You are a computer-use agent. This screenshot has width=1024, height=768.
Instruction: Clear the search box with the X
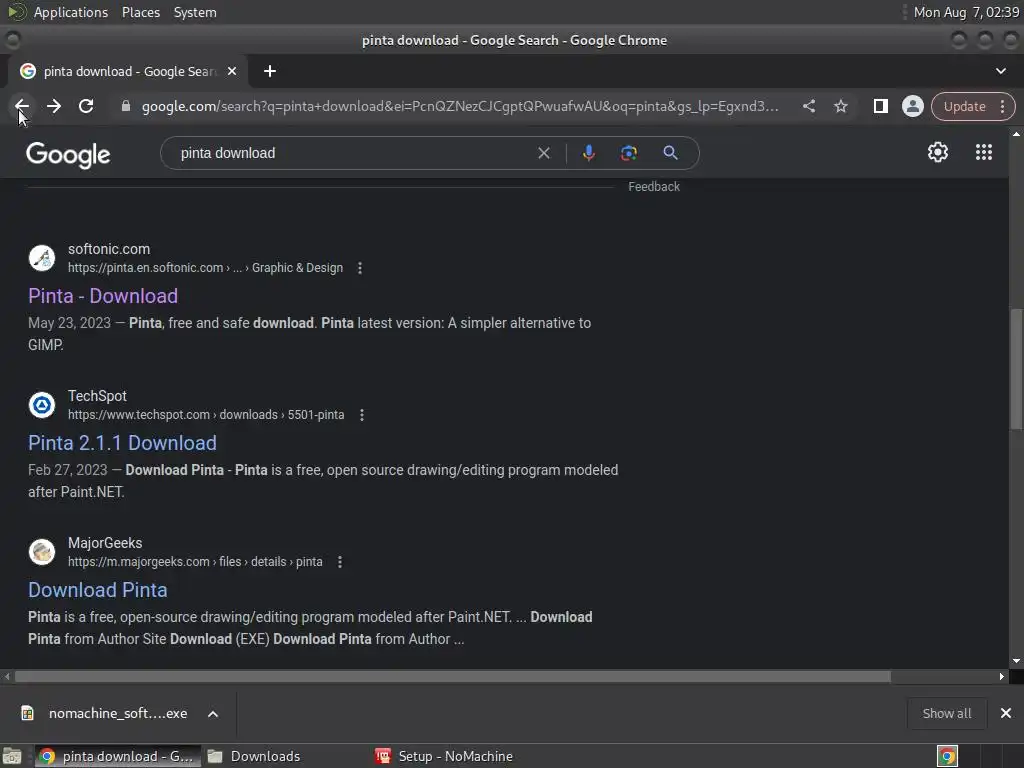point(543,153)
